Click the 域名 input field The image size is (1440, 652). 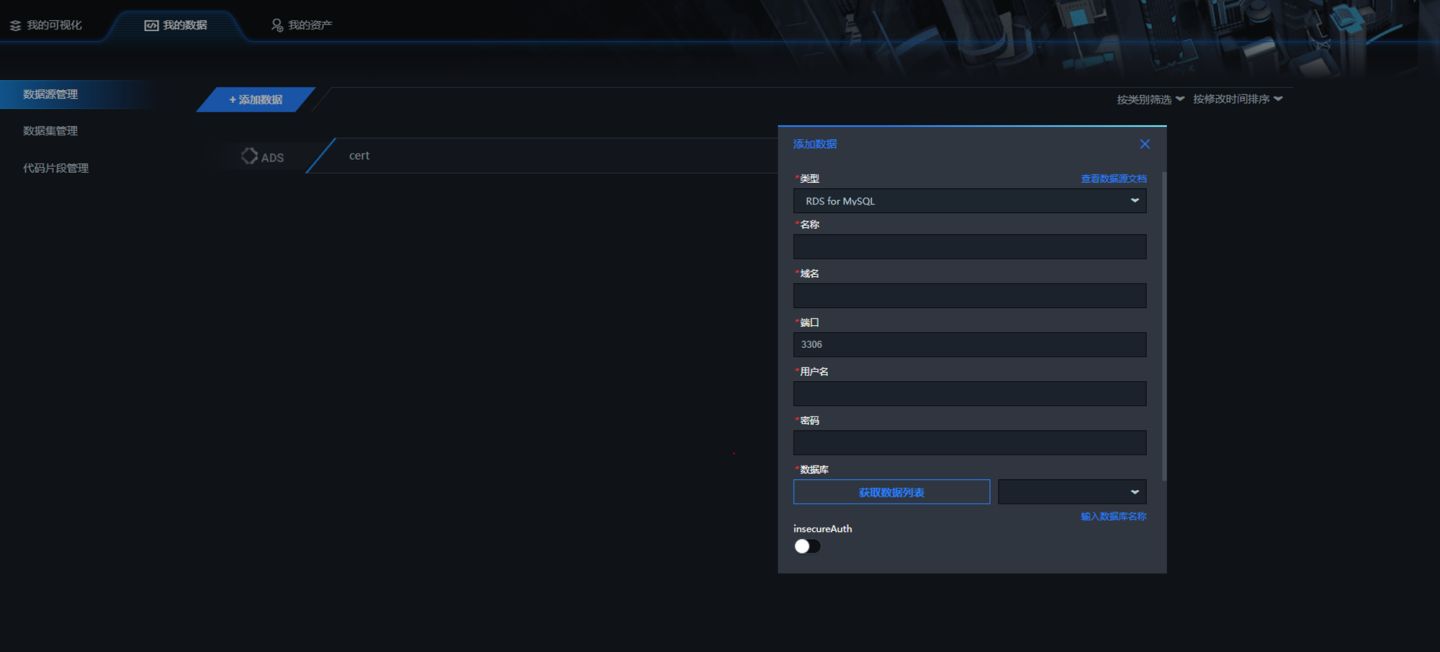[970, 295]
